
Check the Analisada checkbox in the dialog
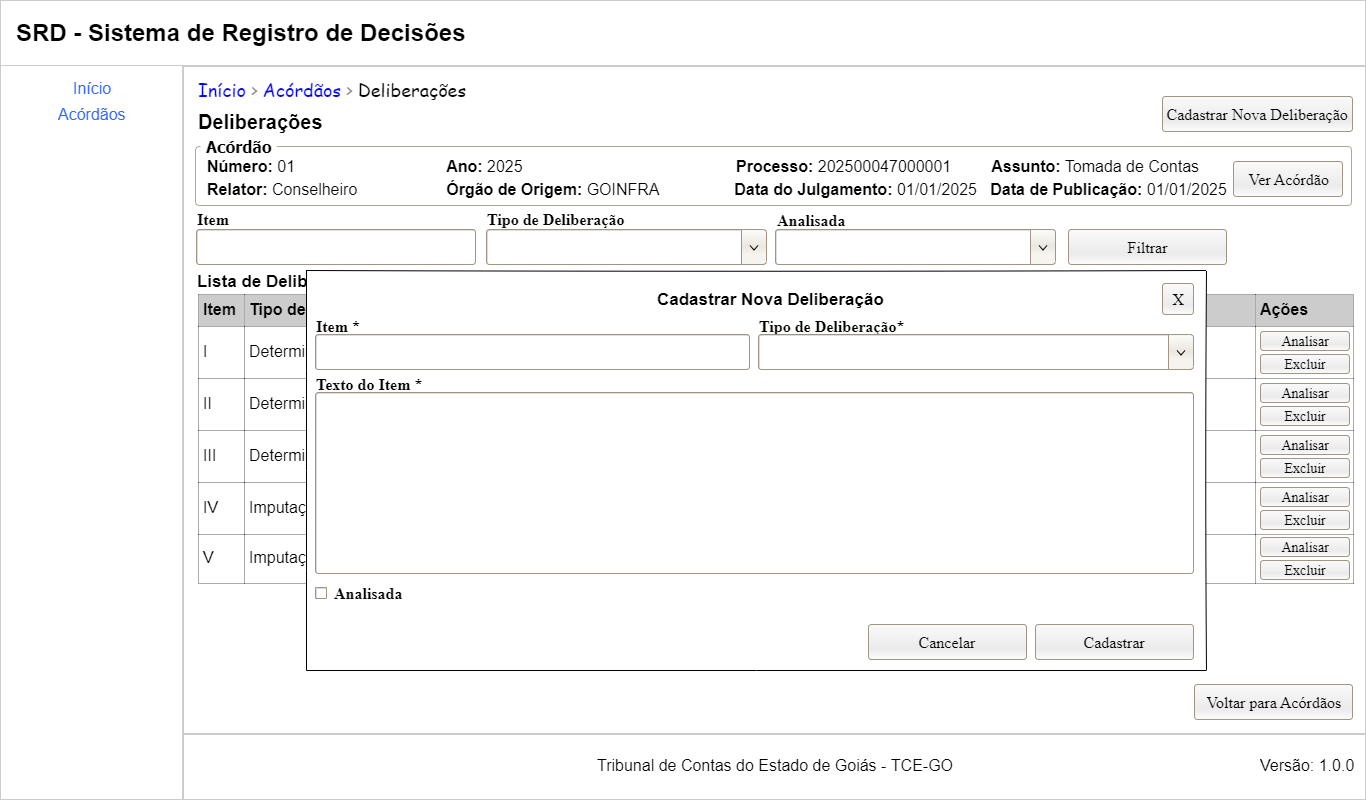point(321,593)
